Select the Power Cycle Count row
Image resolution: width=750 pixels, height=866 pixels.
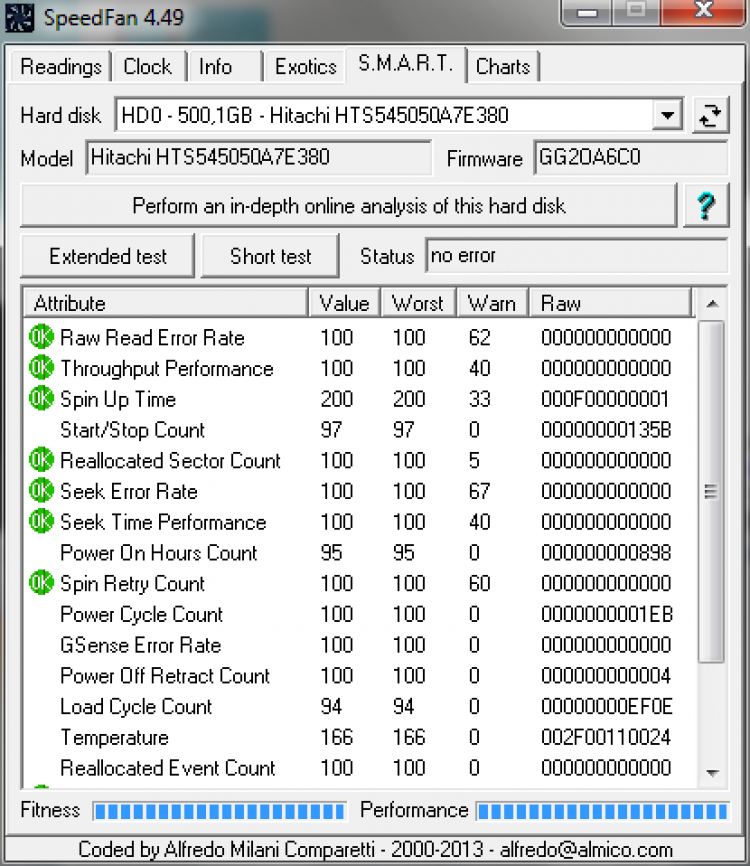pos(359,614)
